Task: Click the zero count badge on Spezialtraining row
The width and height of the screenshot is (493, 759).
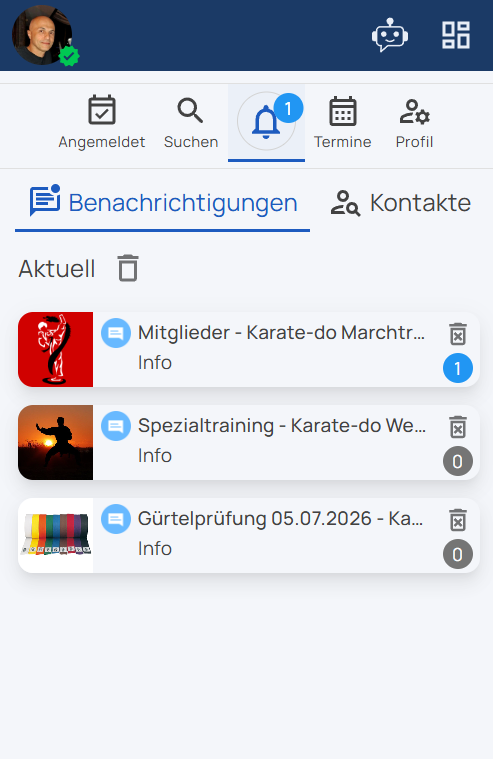Action: coord(458,461)
